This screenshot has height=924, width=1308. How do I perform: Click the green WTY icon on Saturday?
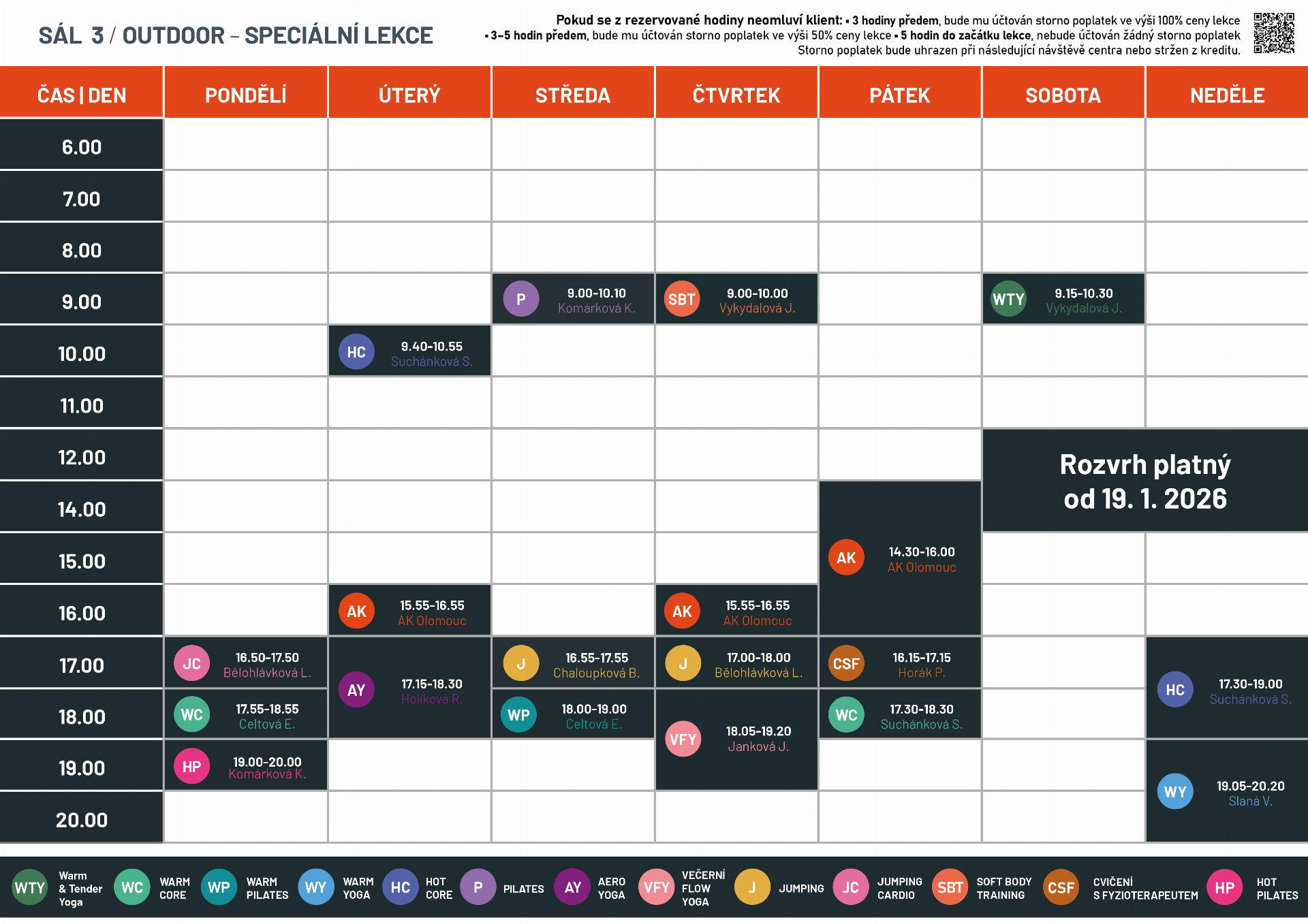pos(1008,300)
